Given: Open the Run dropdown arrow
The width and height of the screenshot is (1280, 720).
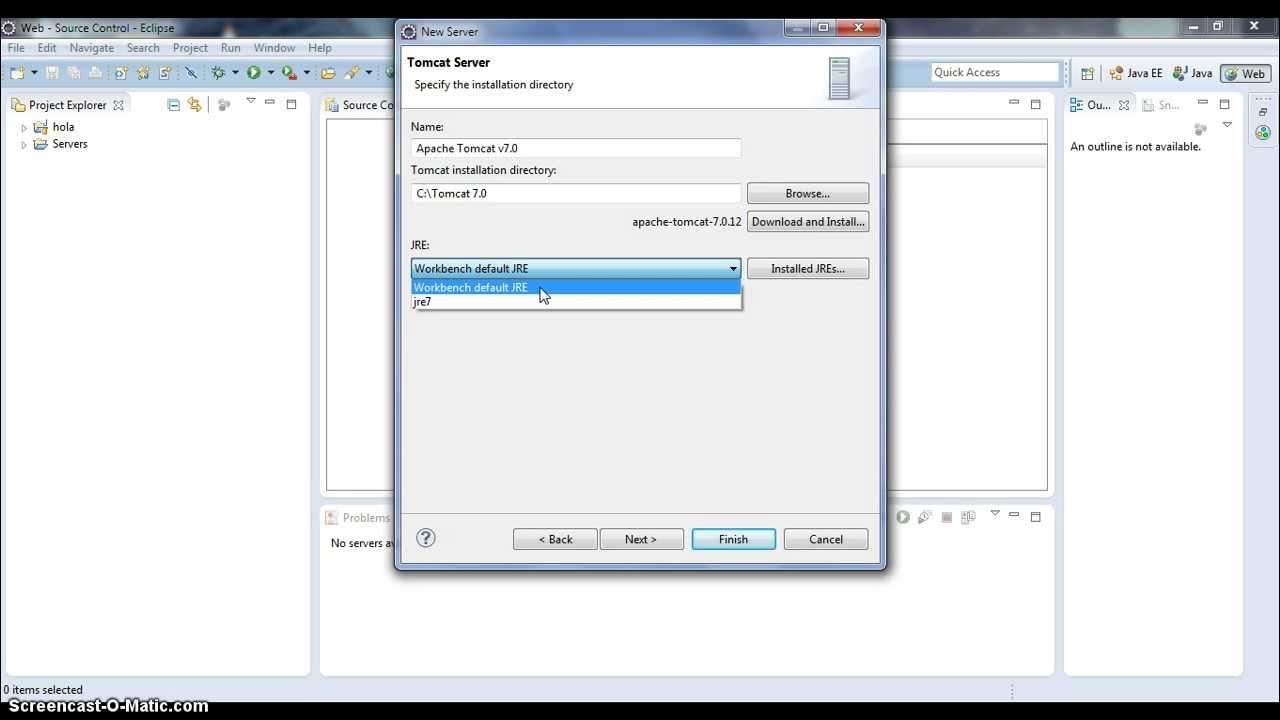Looking at the screenshot, I should pos(271,73).
